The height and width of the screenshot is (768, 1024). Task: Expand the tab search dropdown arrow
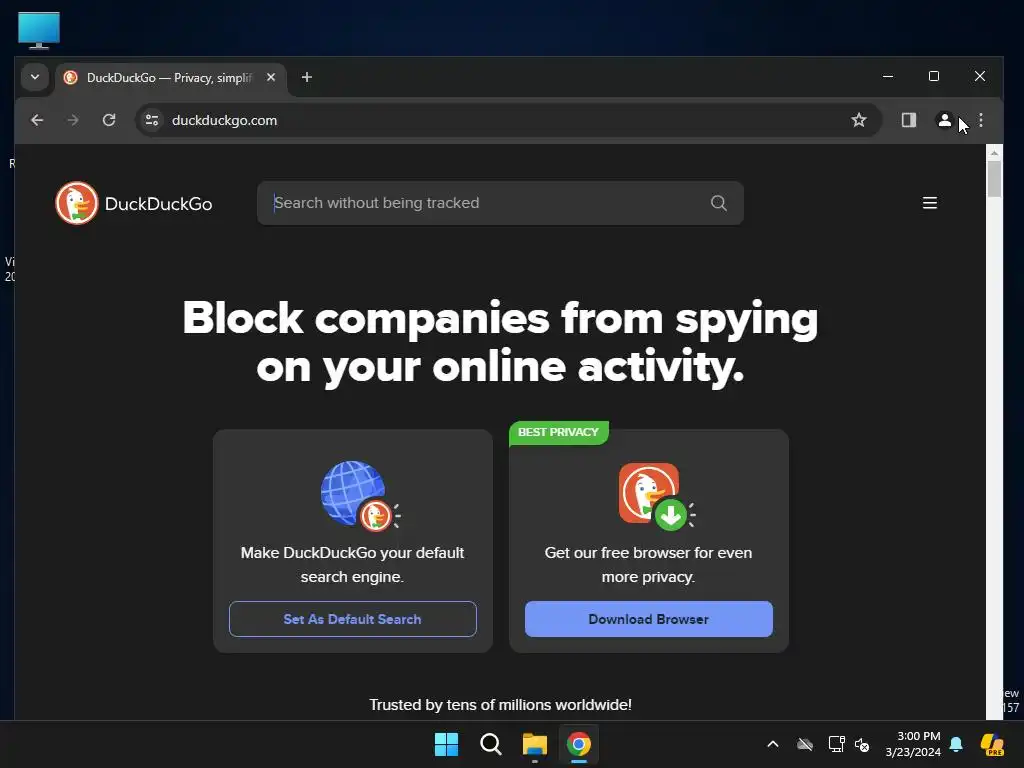35,77
